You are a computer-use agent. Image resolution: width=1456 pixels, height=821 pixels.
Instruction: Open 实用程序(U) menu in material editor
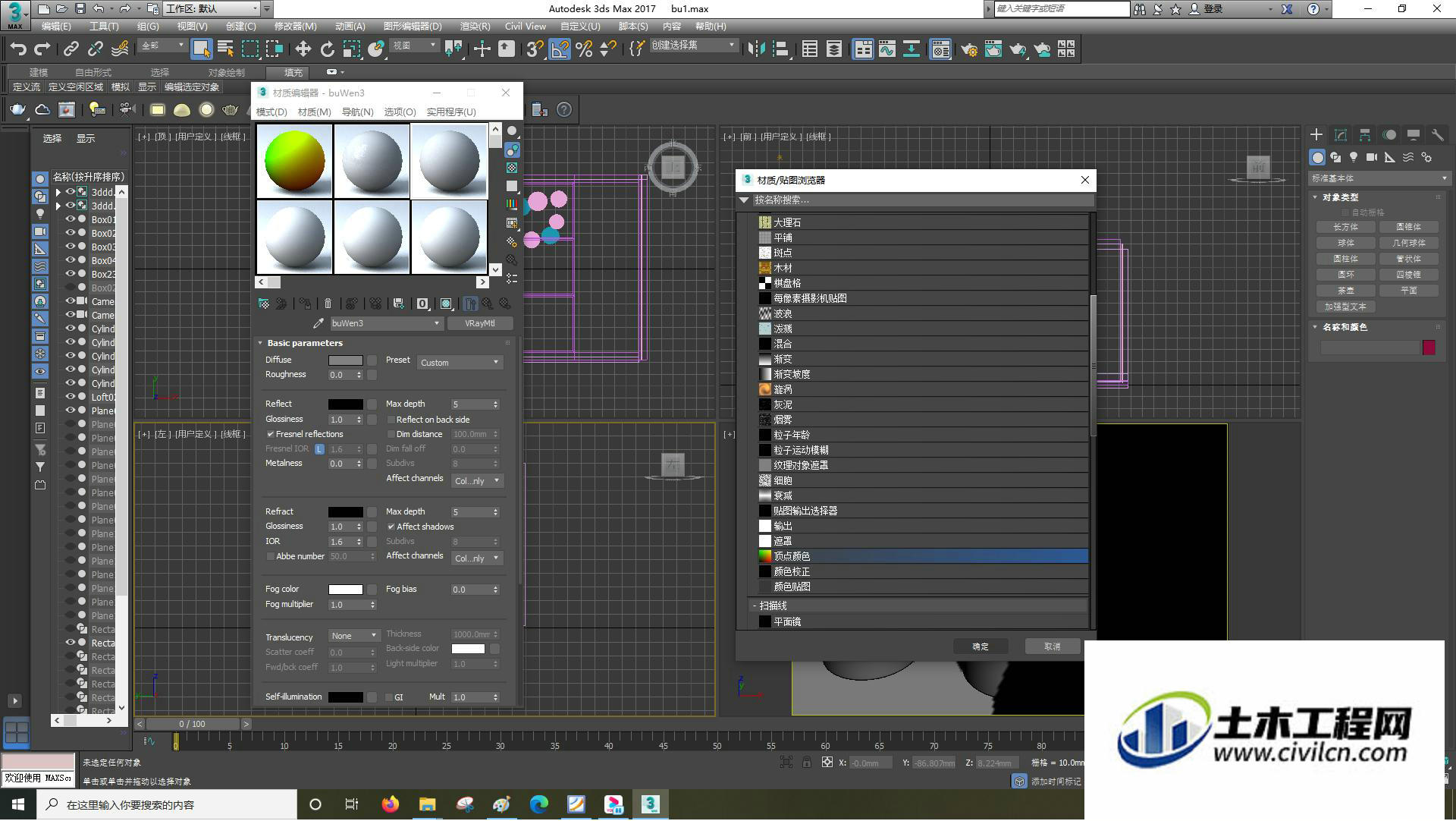point(451,112)
